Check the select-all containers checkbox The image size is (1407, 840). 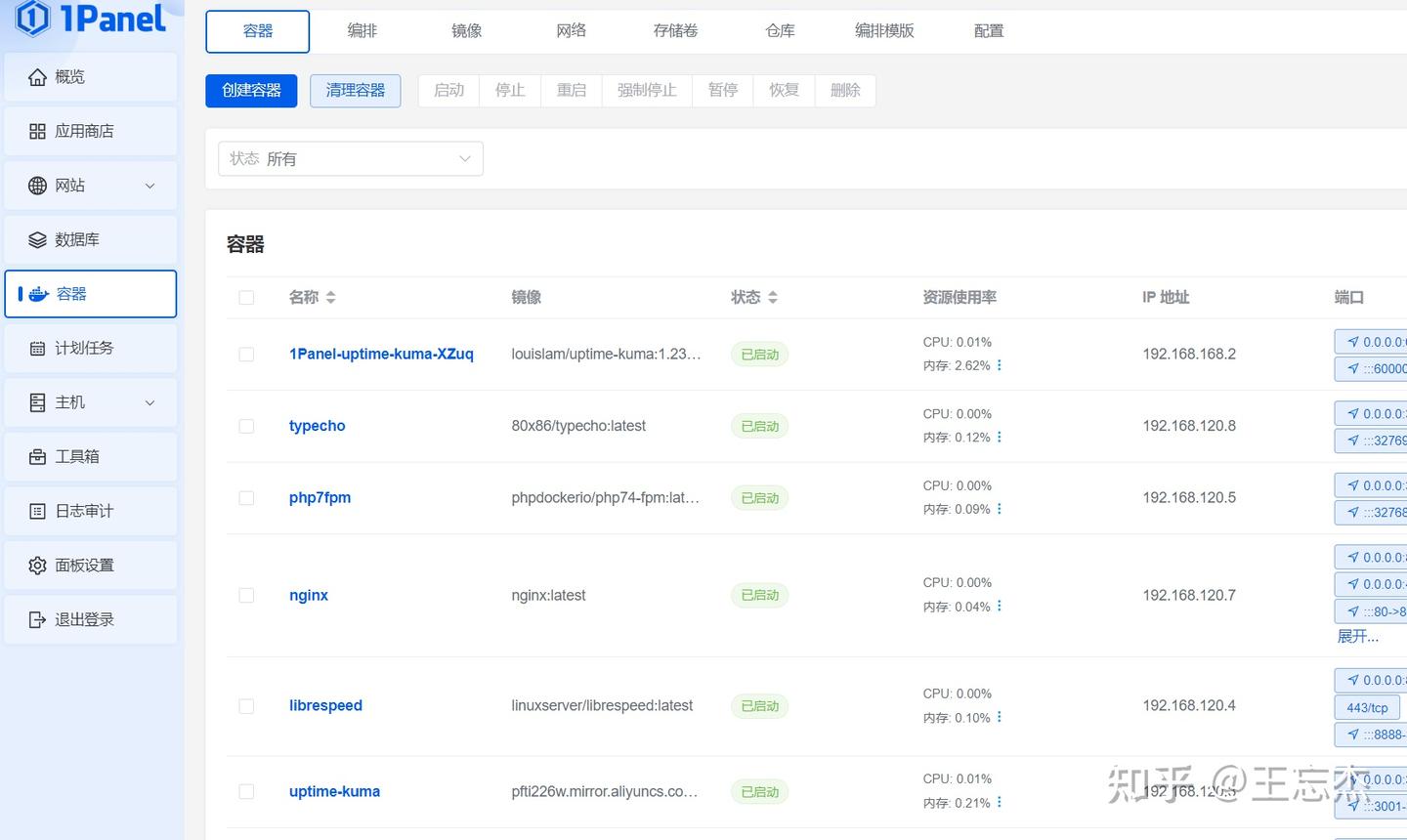pyautogui.click(x=246, y=297)
